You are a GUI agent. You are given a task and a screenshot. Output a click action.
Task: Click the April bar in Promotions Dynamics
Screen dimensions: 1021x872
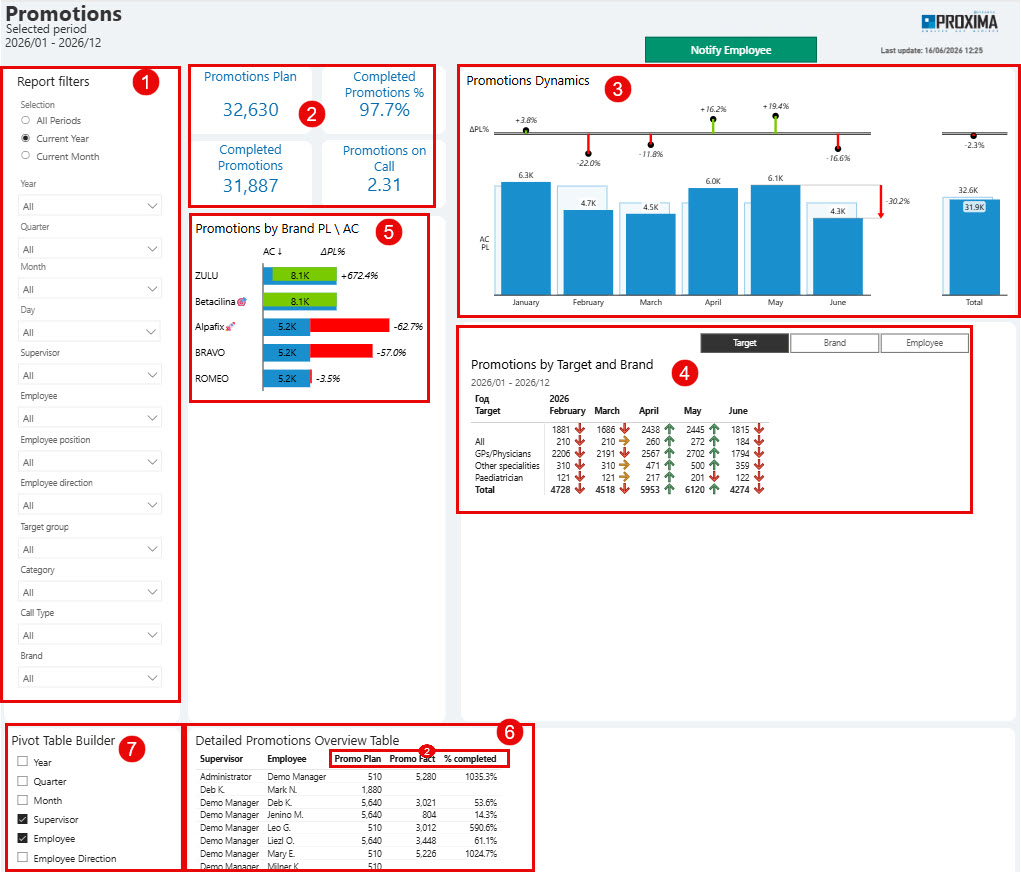(713, 242)
